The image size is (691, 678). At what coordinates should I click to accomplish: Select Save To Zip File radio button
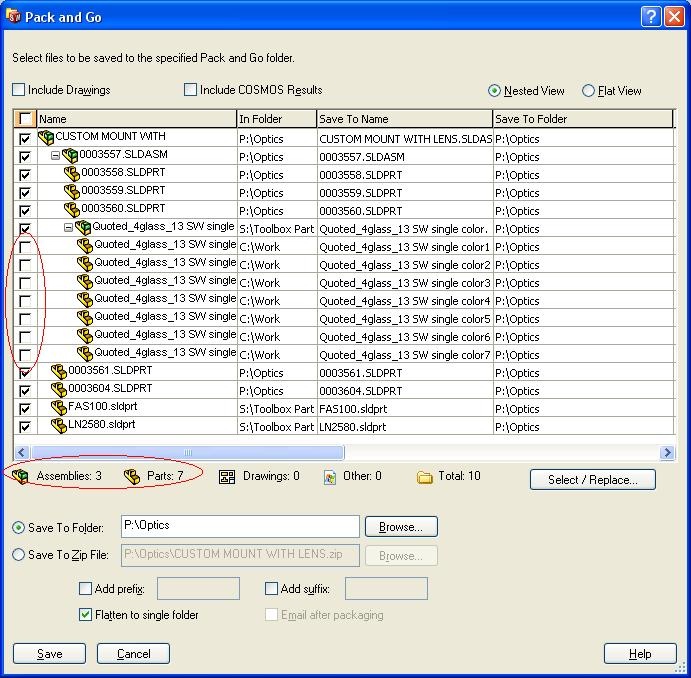tap(19, 554)
